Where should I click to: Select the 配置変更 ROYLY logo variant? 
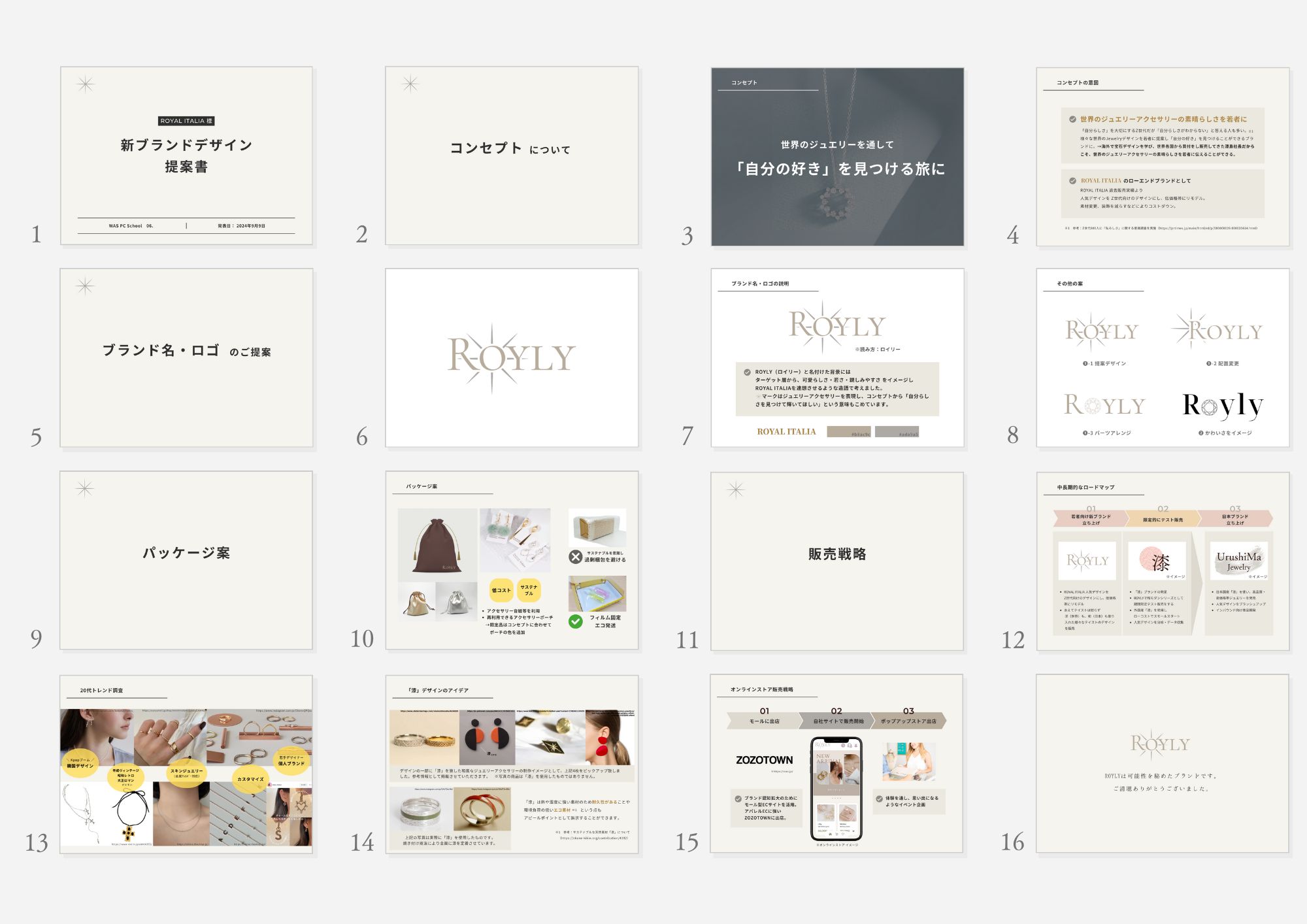(x=1218, y=329)
